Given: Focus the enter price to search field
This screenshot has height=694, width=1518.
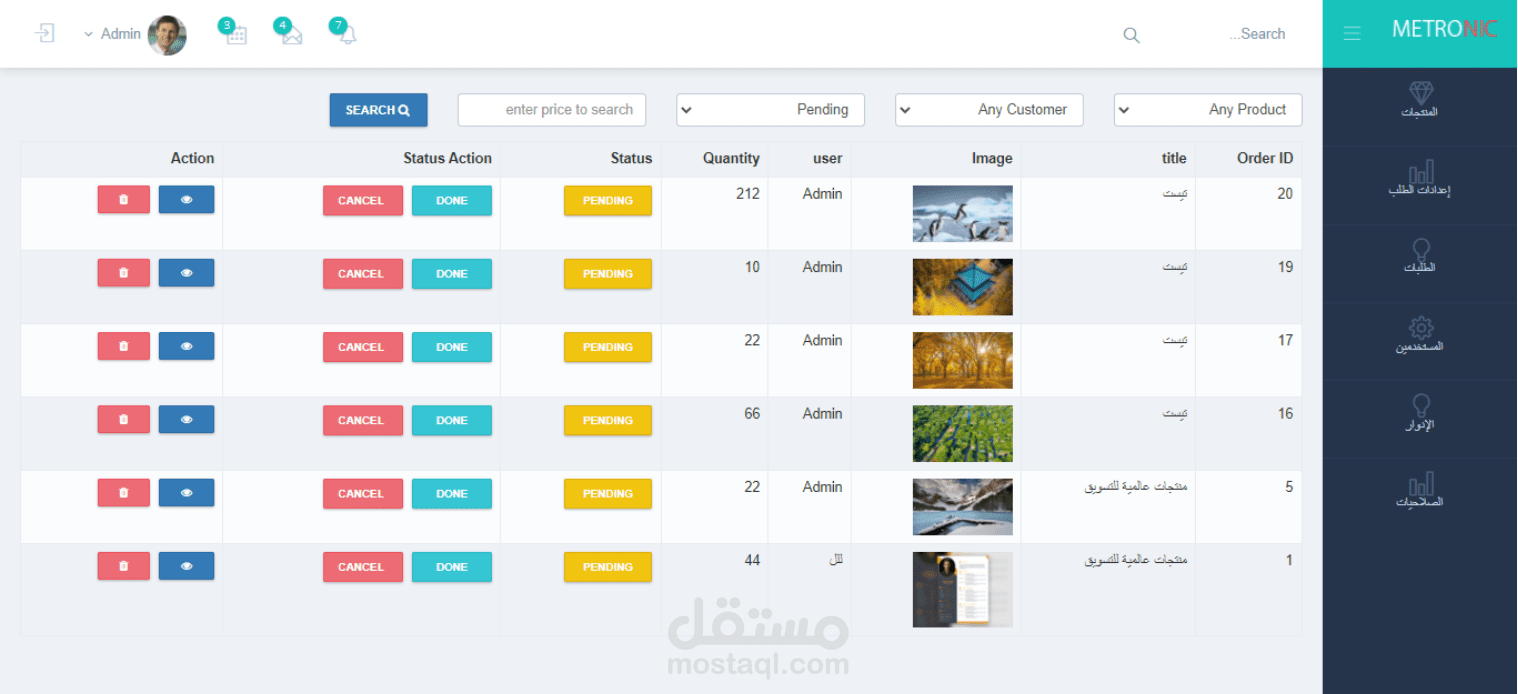Looking at the screenshot, I should 552,110.
